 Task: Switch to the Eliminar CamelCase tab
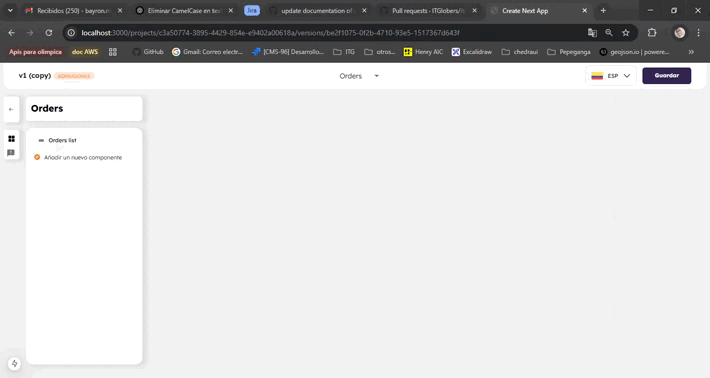[184, 10]
